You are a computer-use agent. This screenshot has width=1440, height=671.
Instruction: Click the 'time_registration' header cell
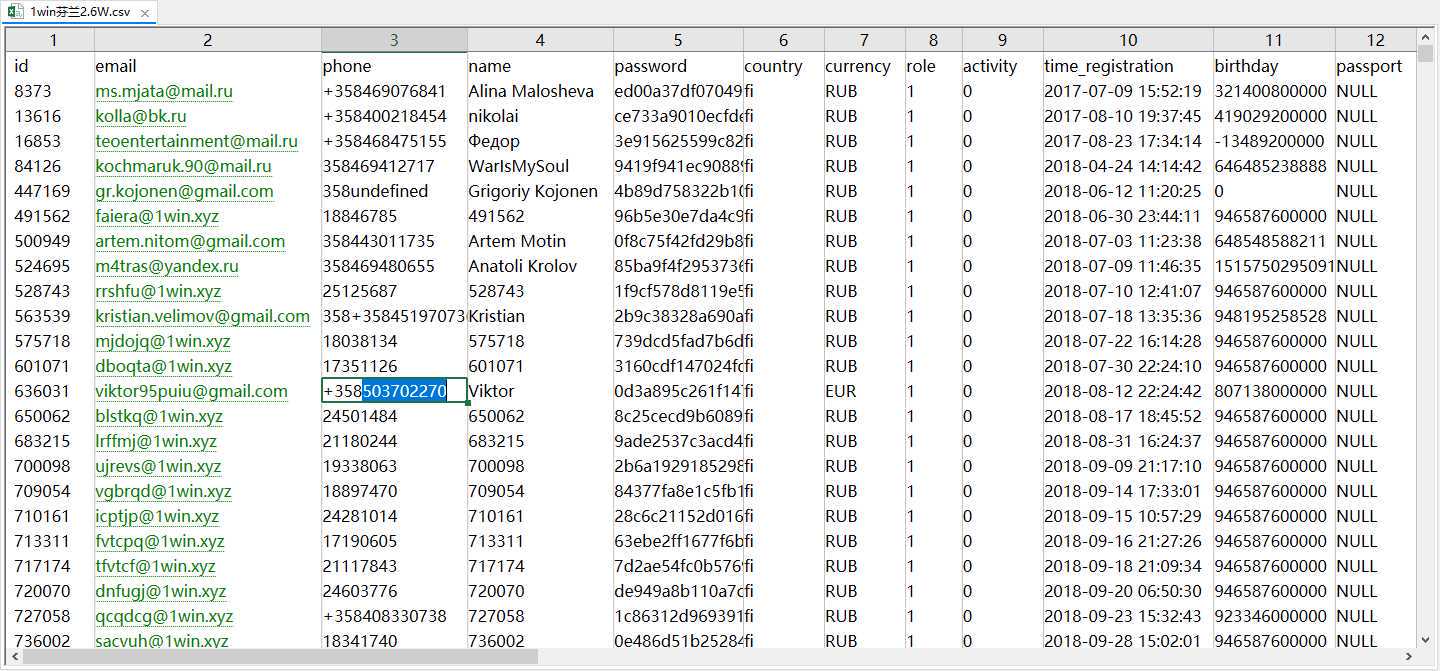click(1128, 66)
